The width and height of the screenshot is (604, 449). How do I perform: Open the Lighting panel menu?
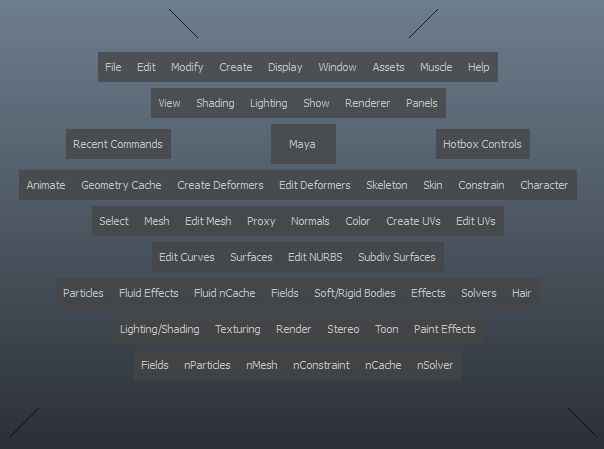[268, 104]
